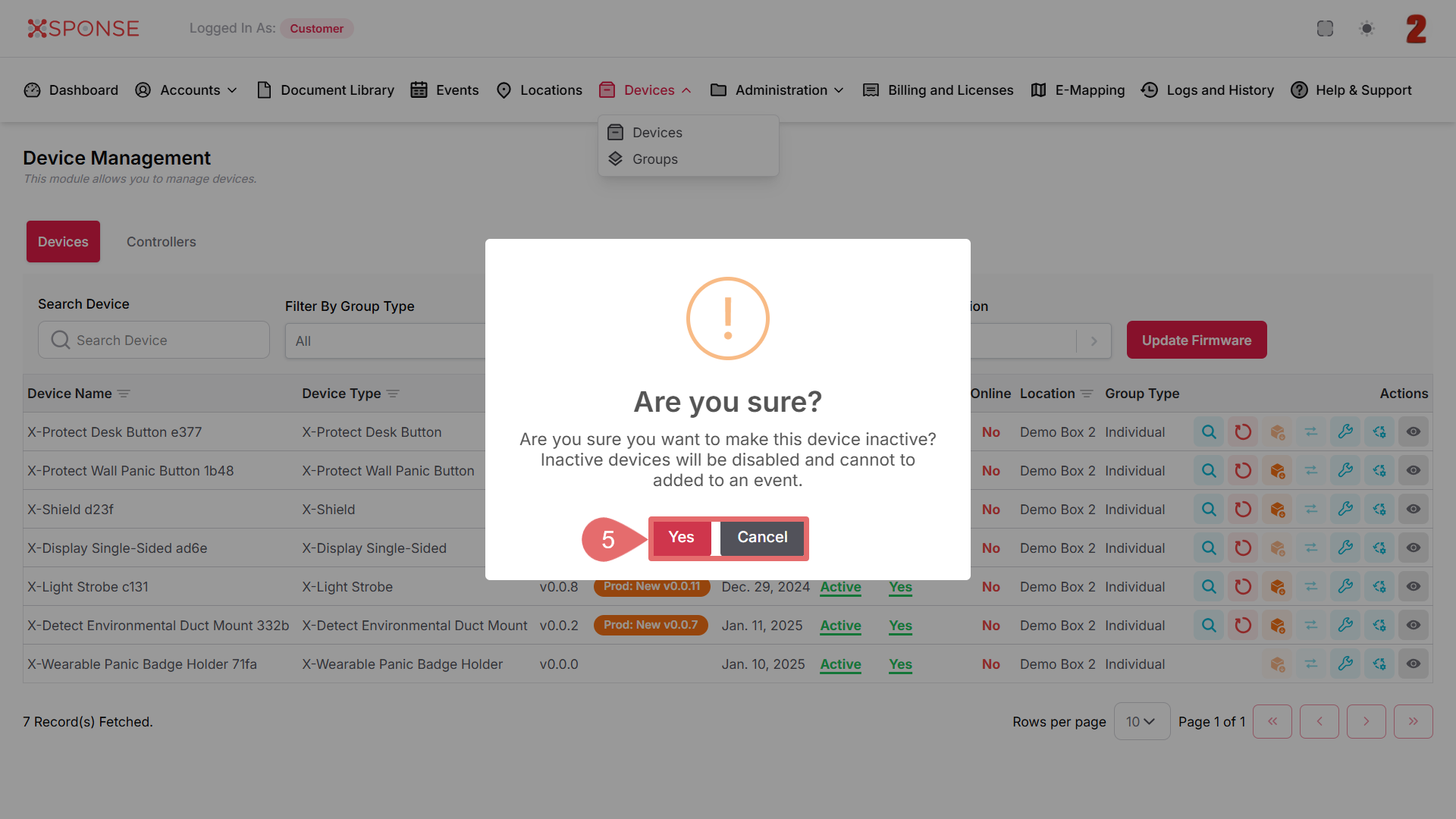Click firmware package icon for X-Protect Wall Panic Button
1456x819 pixels.
click(x=1277, y=471)
